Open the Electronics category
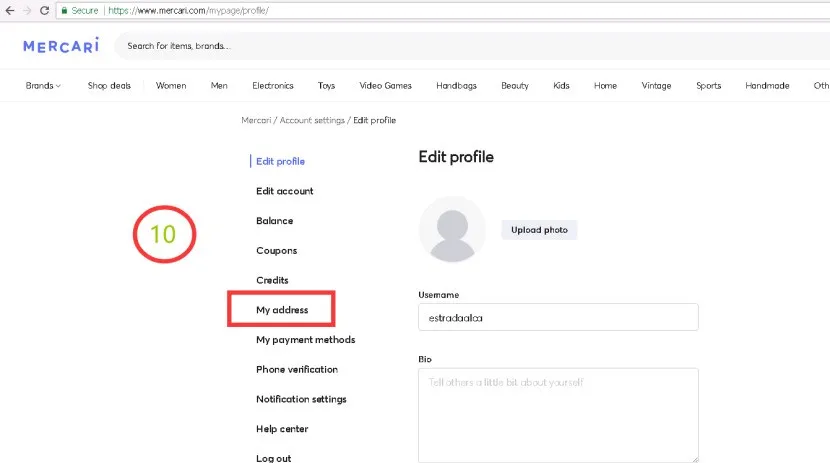 coord(273,86)
